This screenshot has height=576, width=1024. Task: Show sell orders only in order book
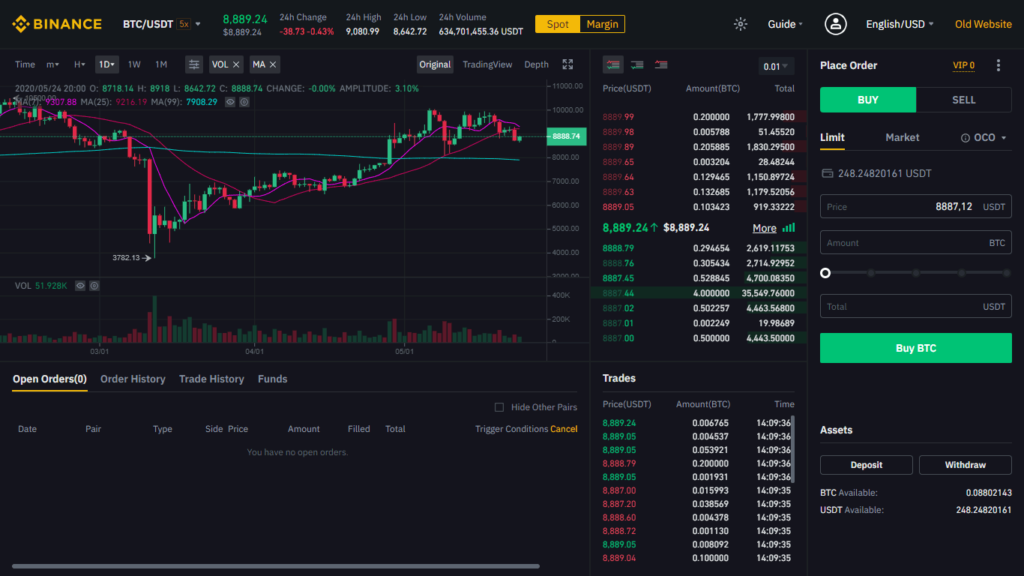pyautogui.click(x=661, y=65)
